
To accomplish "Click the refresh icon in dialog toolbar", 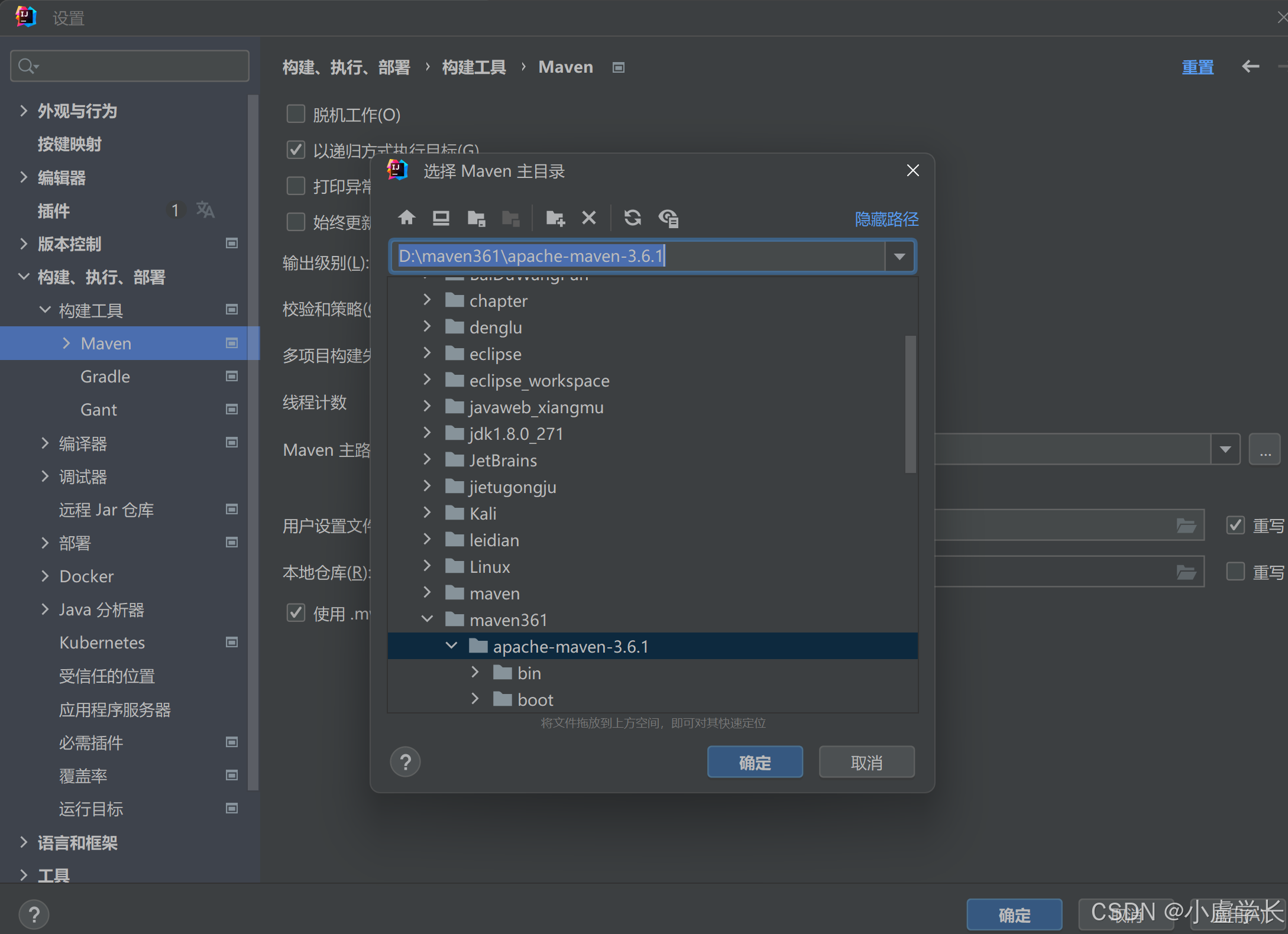I will point(633,218).
